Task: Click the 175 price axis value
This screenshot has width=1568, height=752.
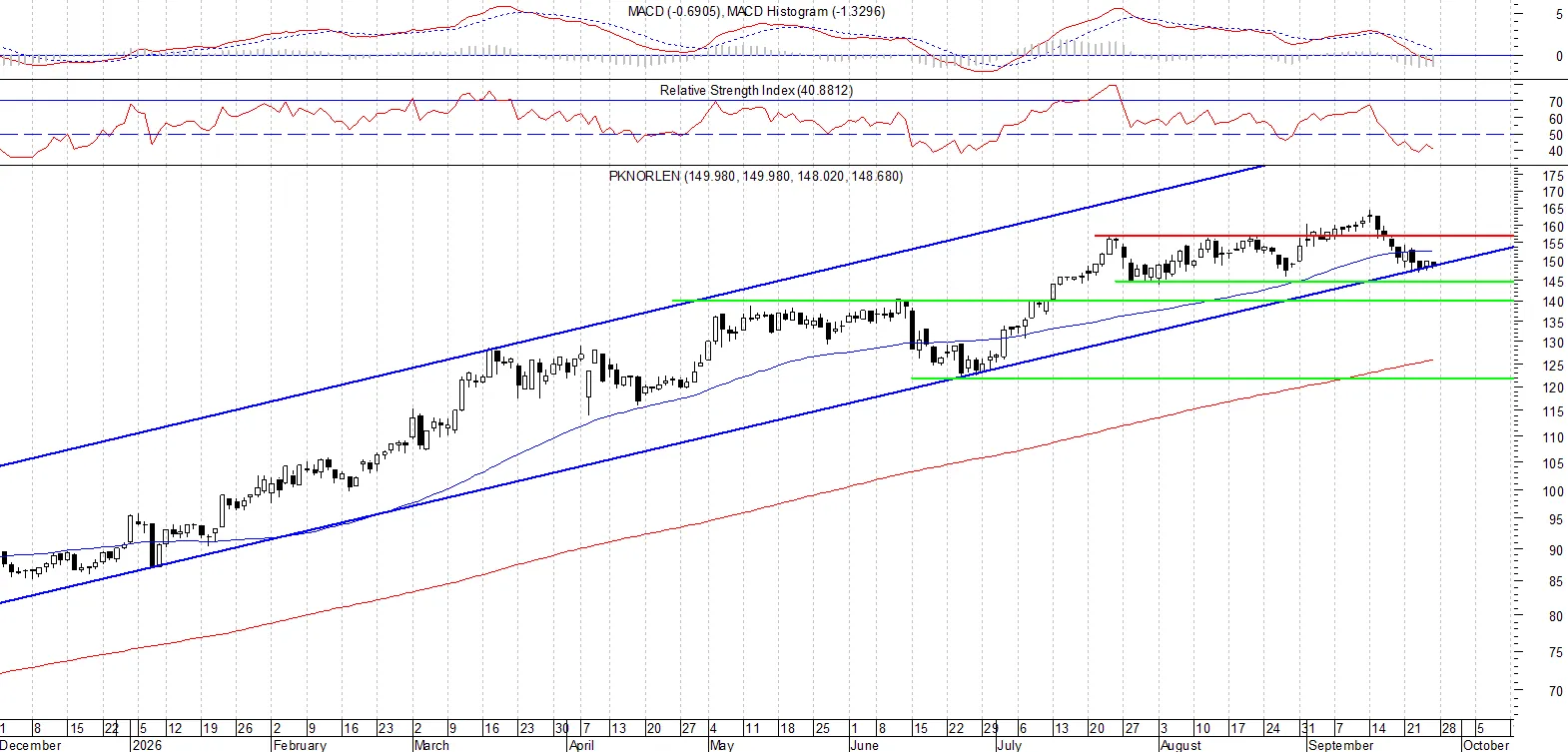Action: tap(1553, 176)
